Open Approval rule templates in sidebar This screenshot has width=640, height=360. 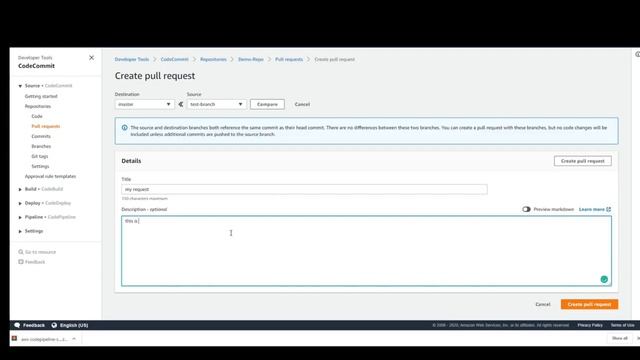pyautogui.click(x=51, y=176)
